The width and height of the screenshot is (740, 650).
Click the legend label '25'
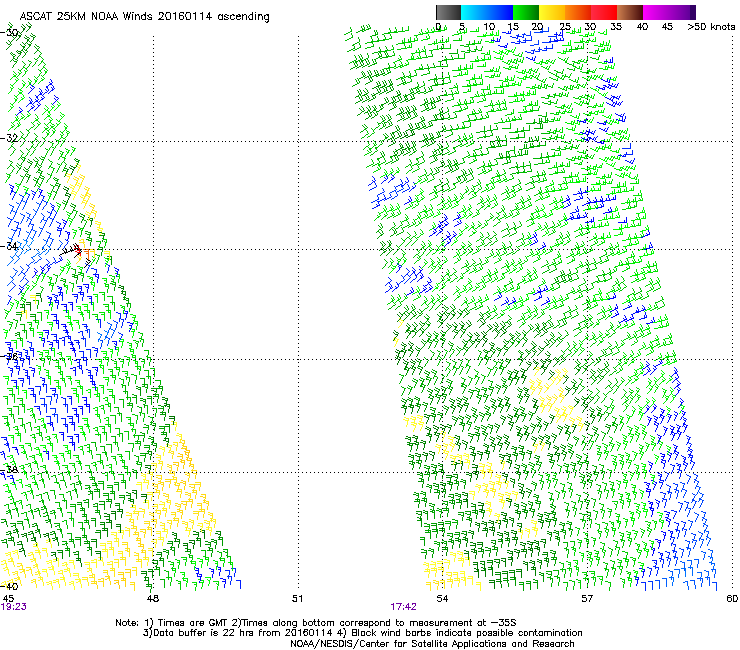(565, 27)
